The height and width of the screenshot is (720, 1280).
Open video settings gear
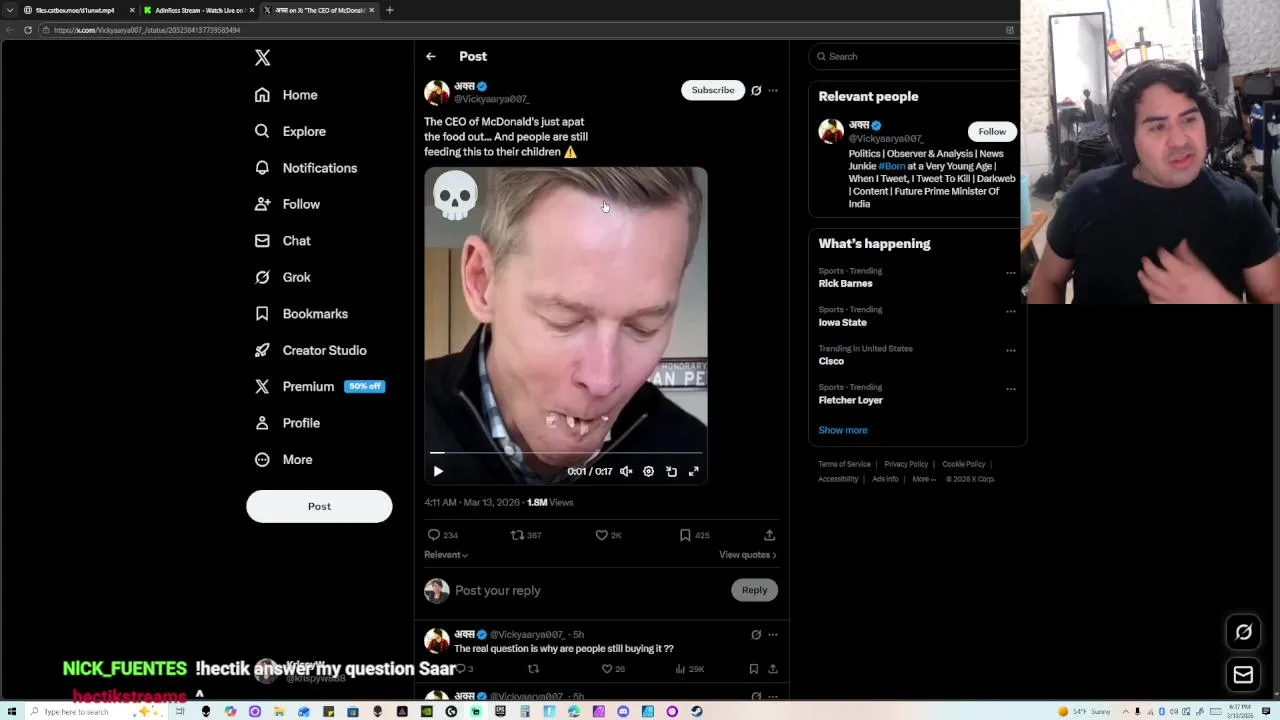click(x=648, y=471)
